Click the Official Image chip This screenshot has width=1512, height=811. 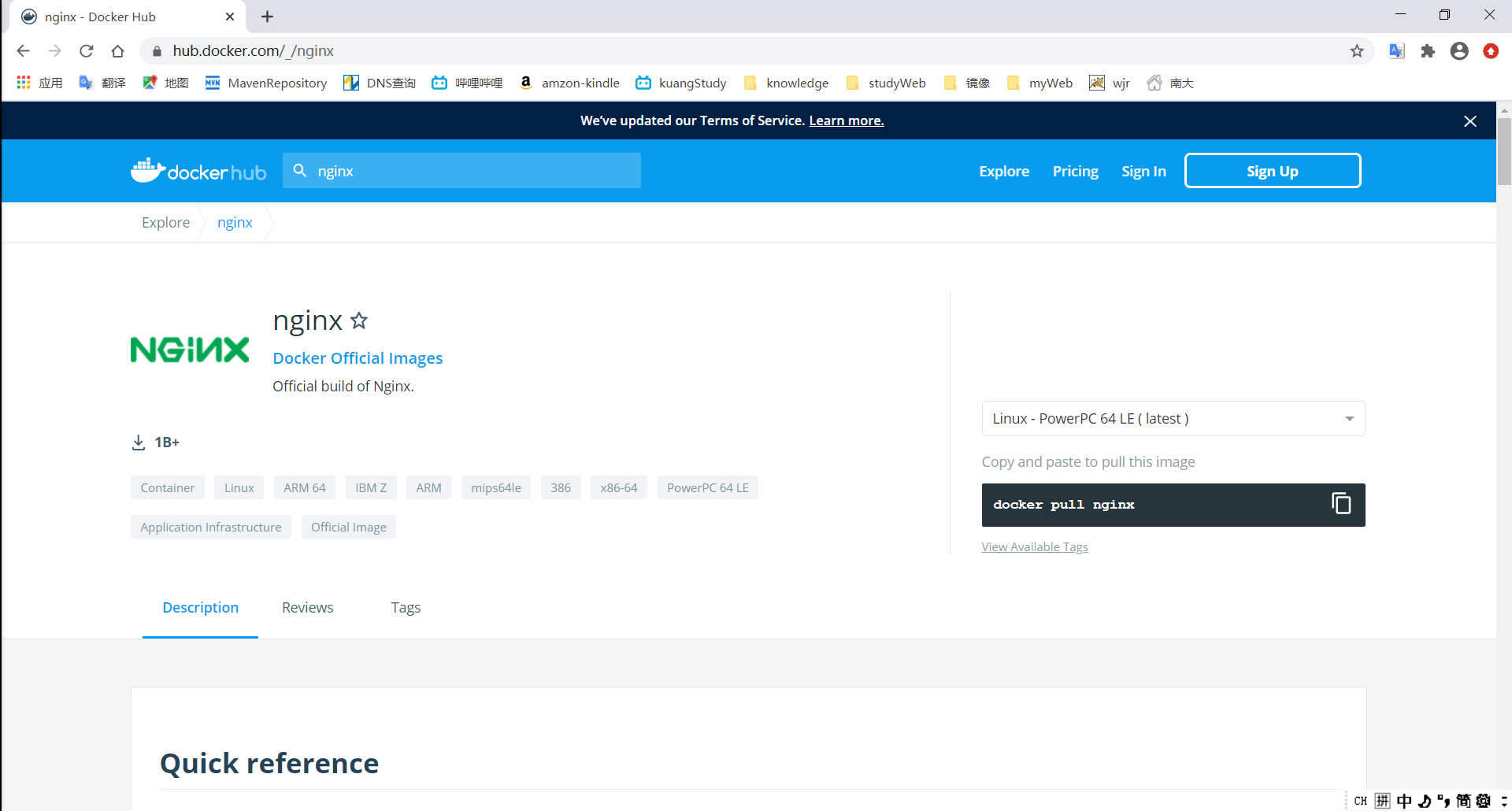tap(349, 528)
